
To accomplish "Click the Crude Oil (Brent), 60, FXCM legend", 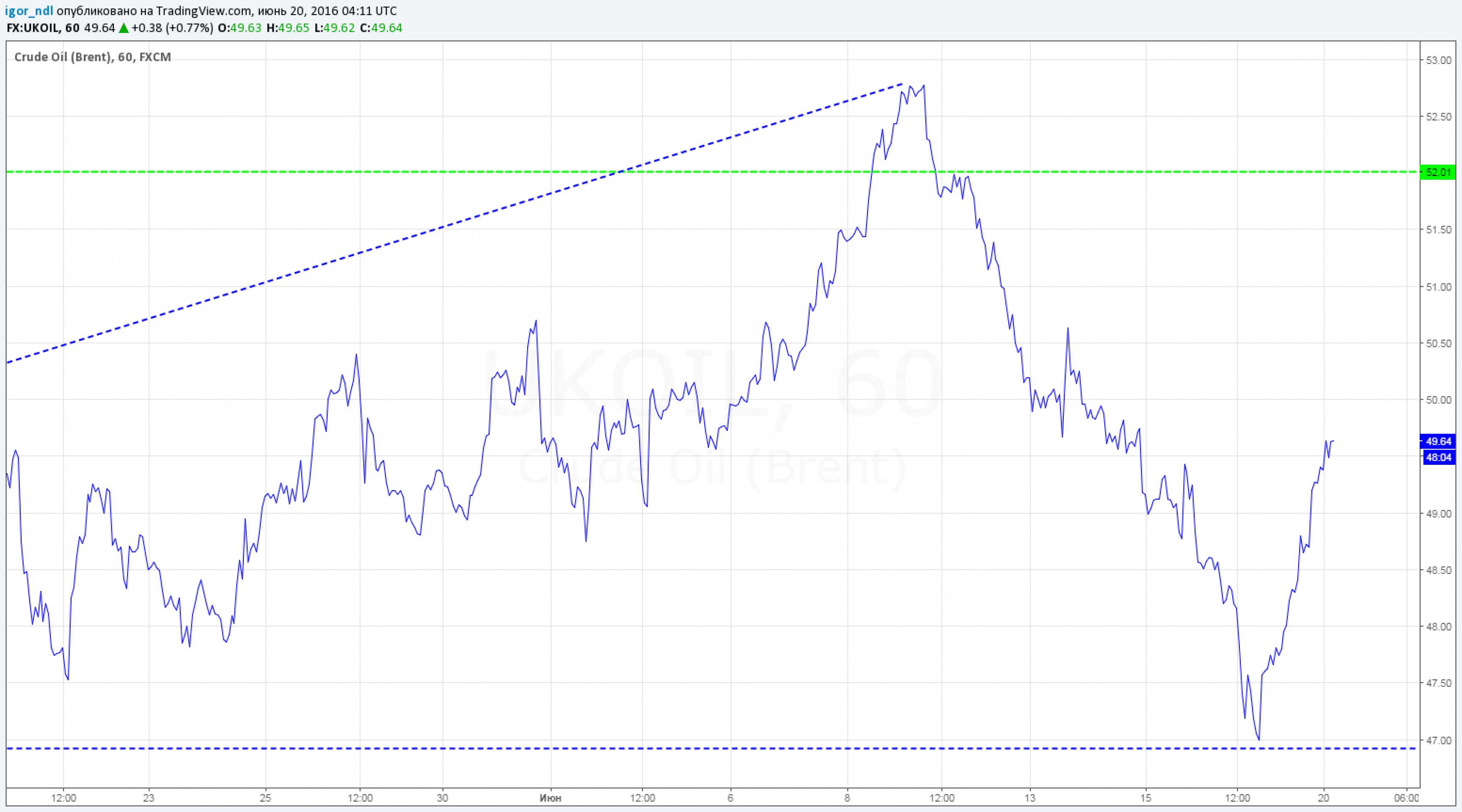I will tap(92, 57).
